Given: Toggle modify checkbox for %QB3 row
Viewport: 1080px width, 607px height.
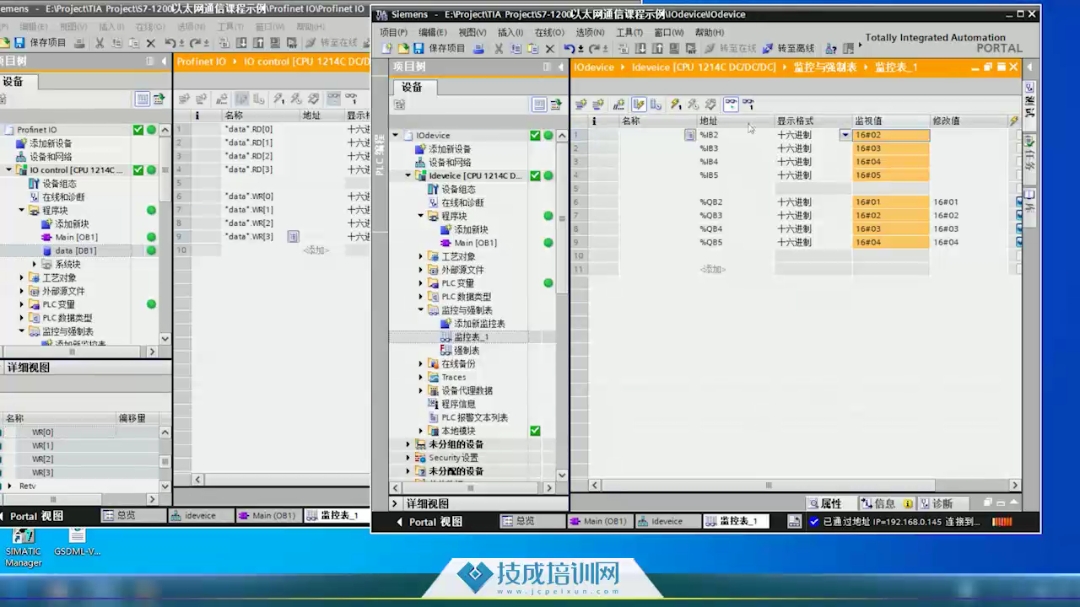Looking at the screenshot, I should (x=1019, y=216).
